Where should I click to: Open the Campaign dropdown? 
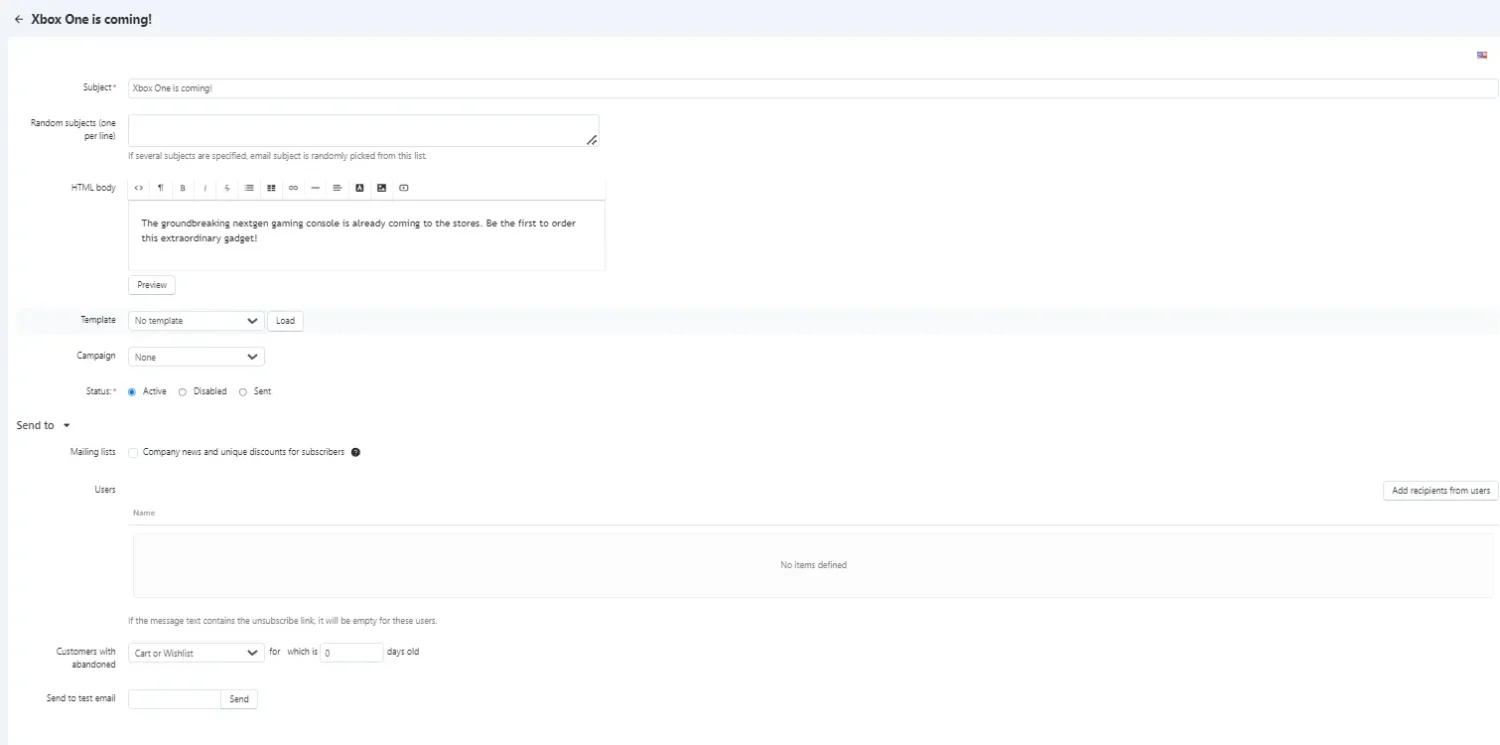click(x=196, y=357)
